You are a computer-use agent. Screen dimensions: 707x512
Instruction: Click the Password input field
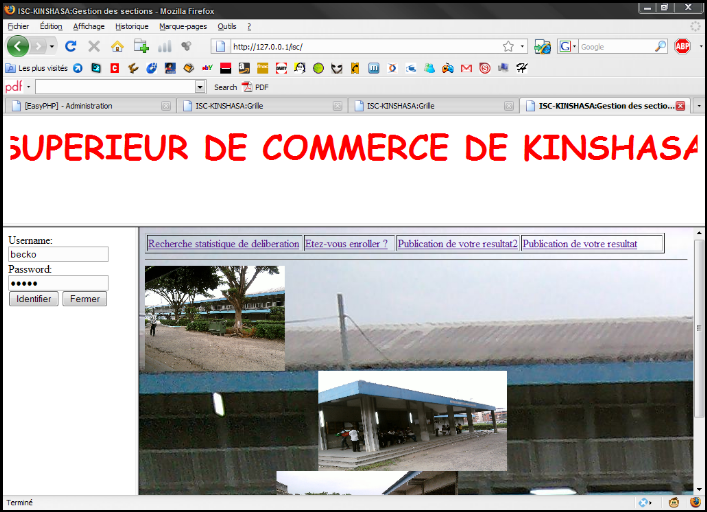58,283
